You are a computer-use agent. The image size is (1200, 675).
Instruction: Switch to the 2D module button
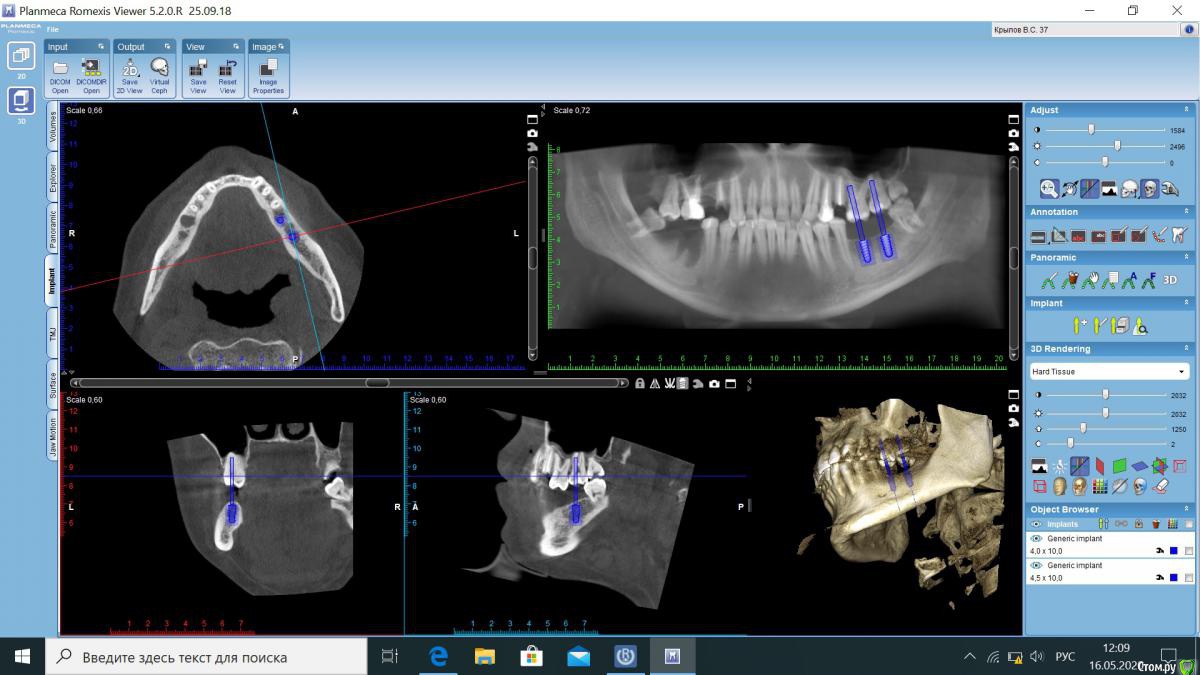point(21,58)
